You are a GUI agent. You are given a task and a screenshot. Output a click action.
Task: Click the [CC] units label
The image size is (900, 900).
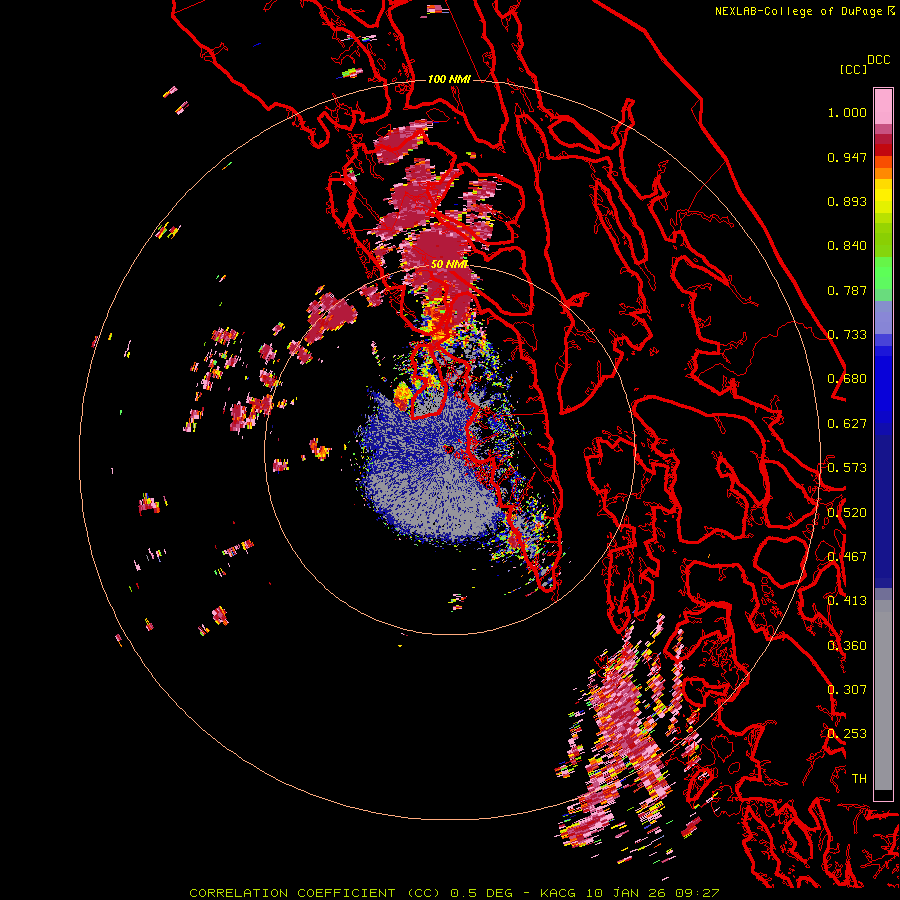pos(854,69)
